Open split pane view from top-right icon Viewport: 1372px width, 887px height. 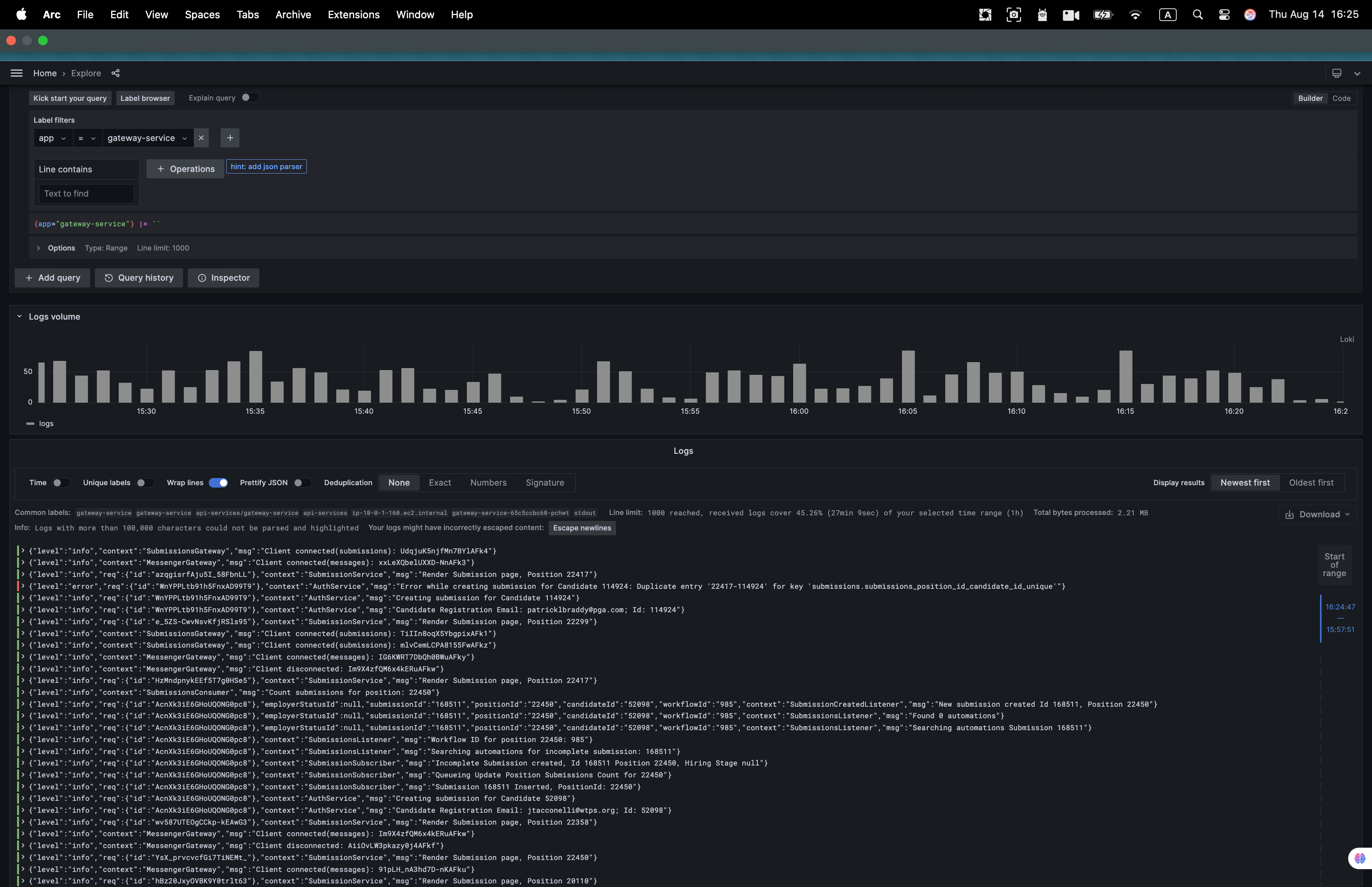click(1337, 73)
